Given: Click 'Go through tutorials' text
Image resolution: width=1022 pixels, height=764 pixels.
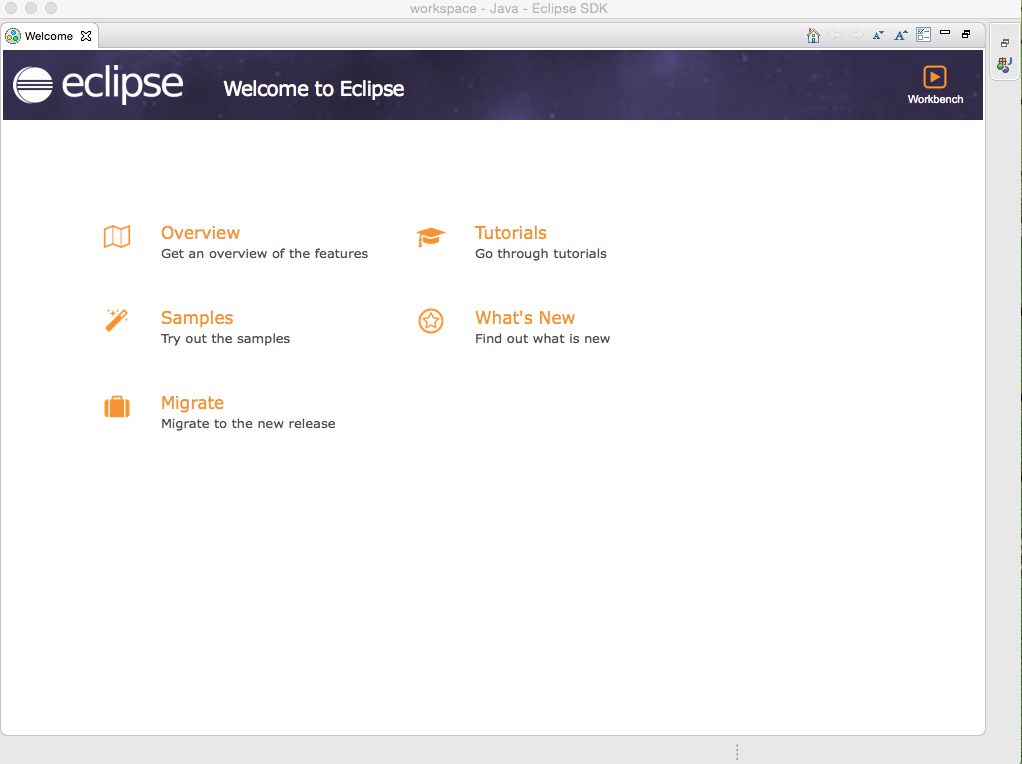Looking at the screenshot, I should coord(541,254).
